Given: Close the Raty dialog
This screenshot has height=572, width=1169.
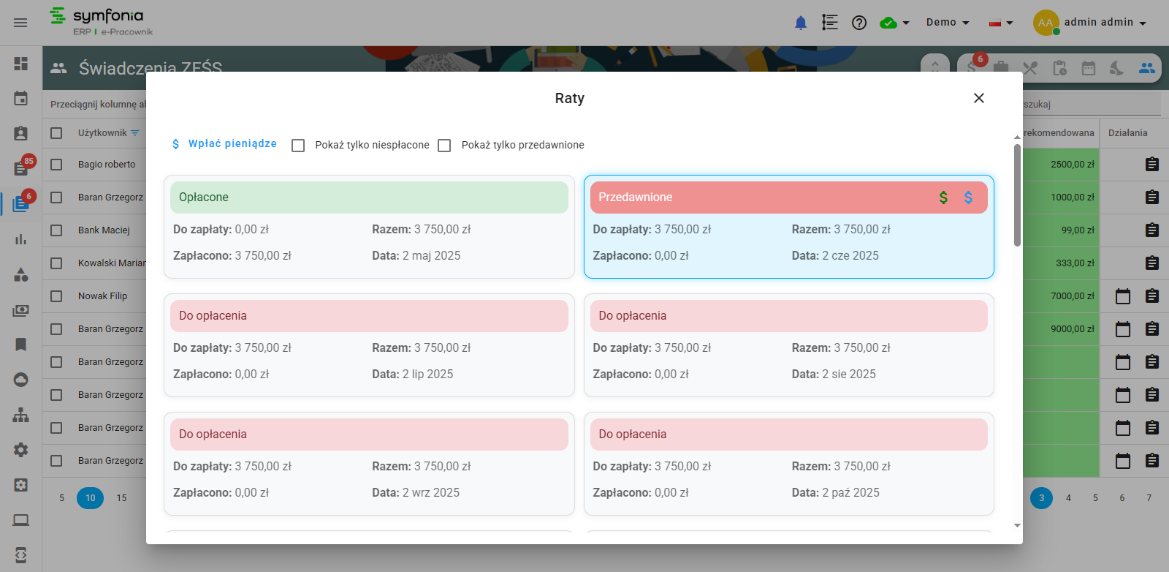Looking at the screenshot, I should (x=979, y=98).
